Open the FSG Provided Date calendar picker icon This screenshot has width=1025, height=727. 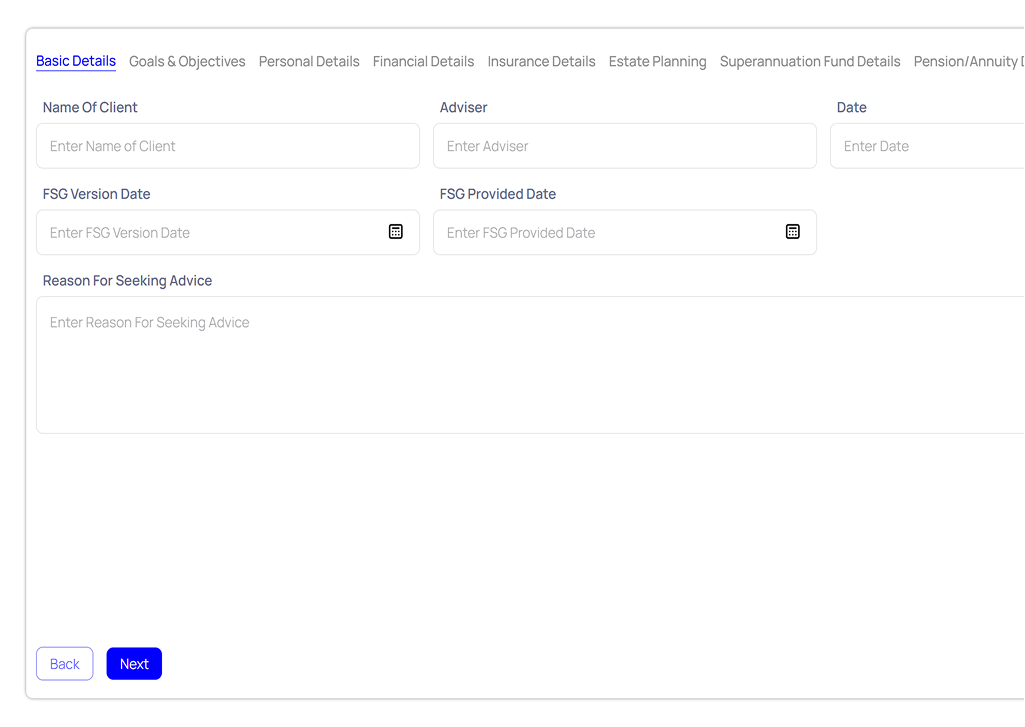[793, 232]
